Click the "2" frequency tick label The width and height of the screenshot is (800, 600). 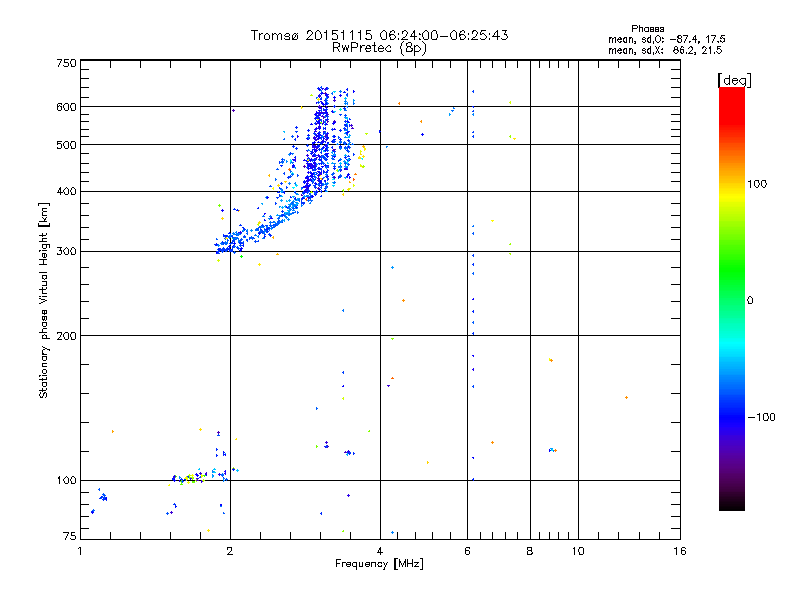click(x=230, y=551)
